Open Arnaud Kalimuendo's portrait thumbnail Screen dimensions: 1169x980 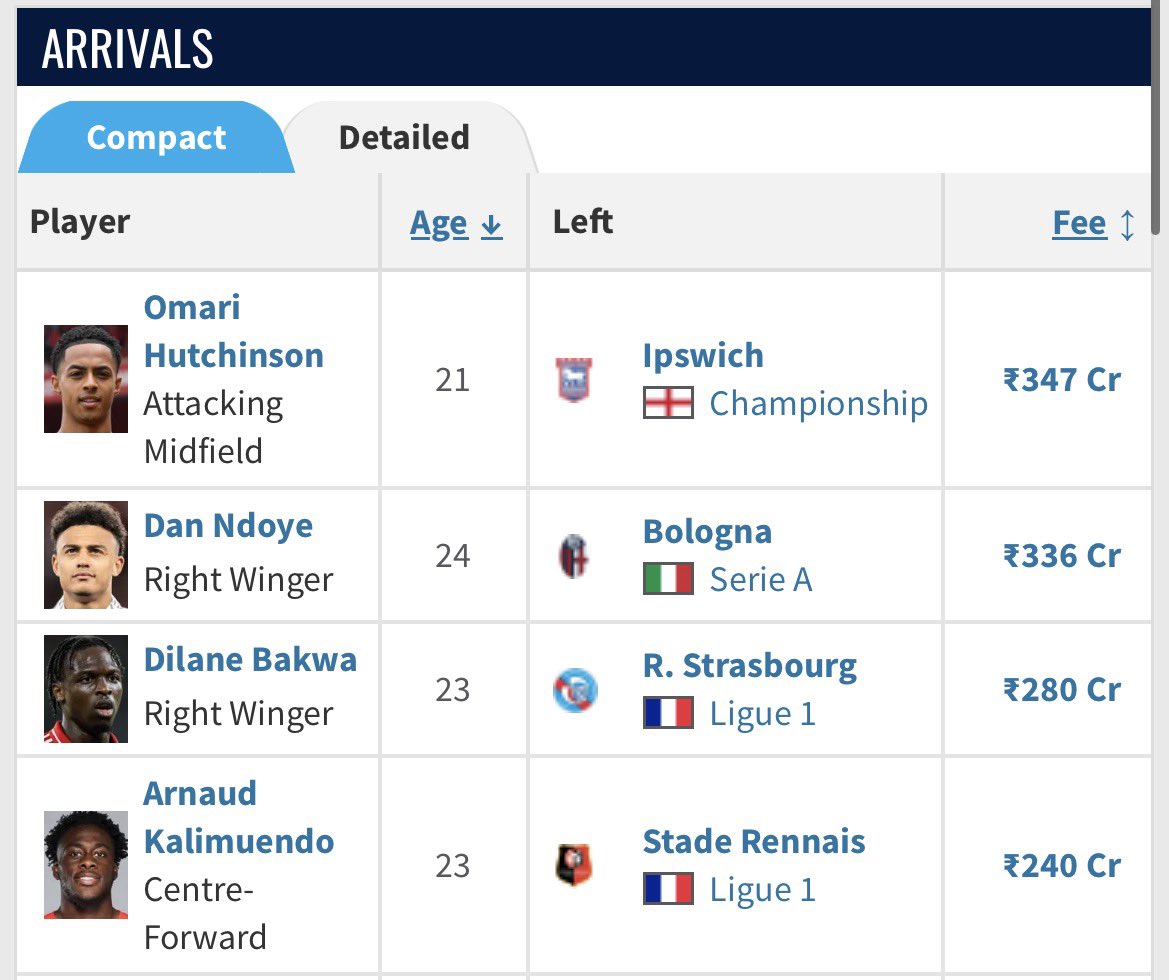(x=86, y=865)
